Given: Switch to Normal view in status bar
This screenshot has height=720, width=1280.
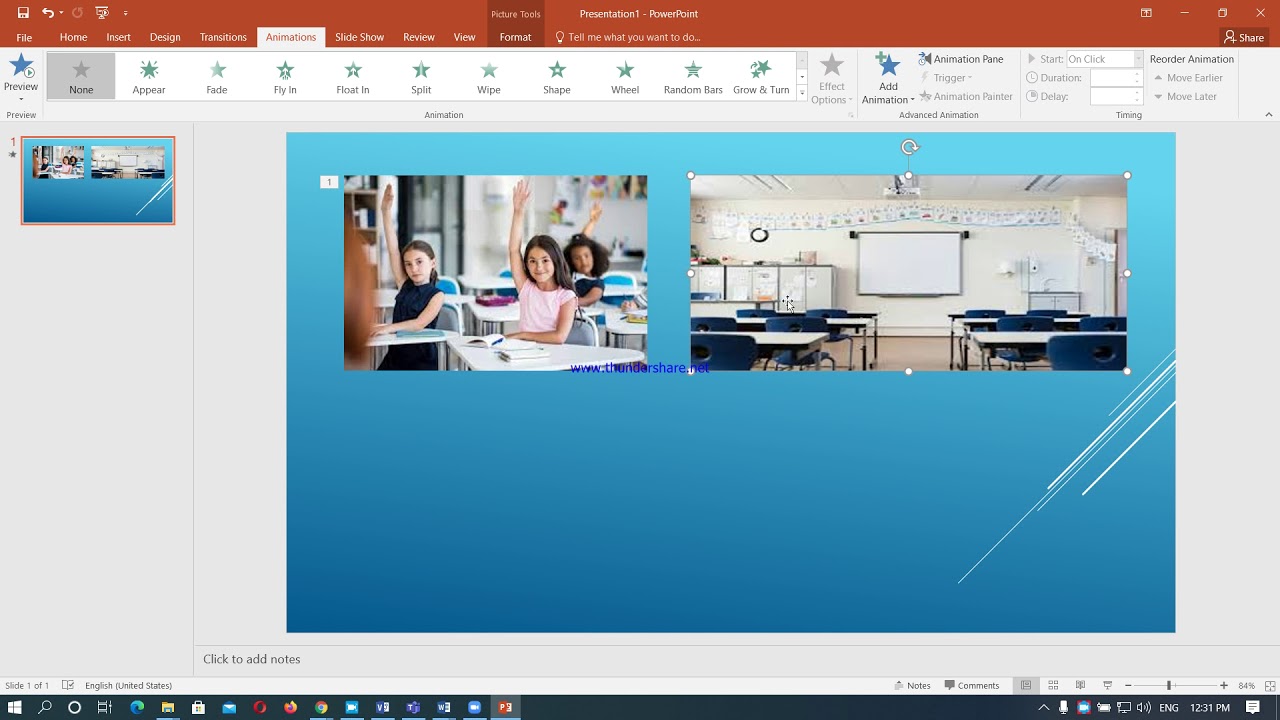Looking at the screenshot, I should 1026,685.
